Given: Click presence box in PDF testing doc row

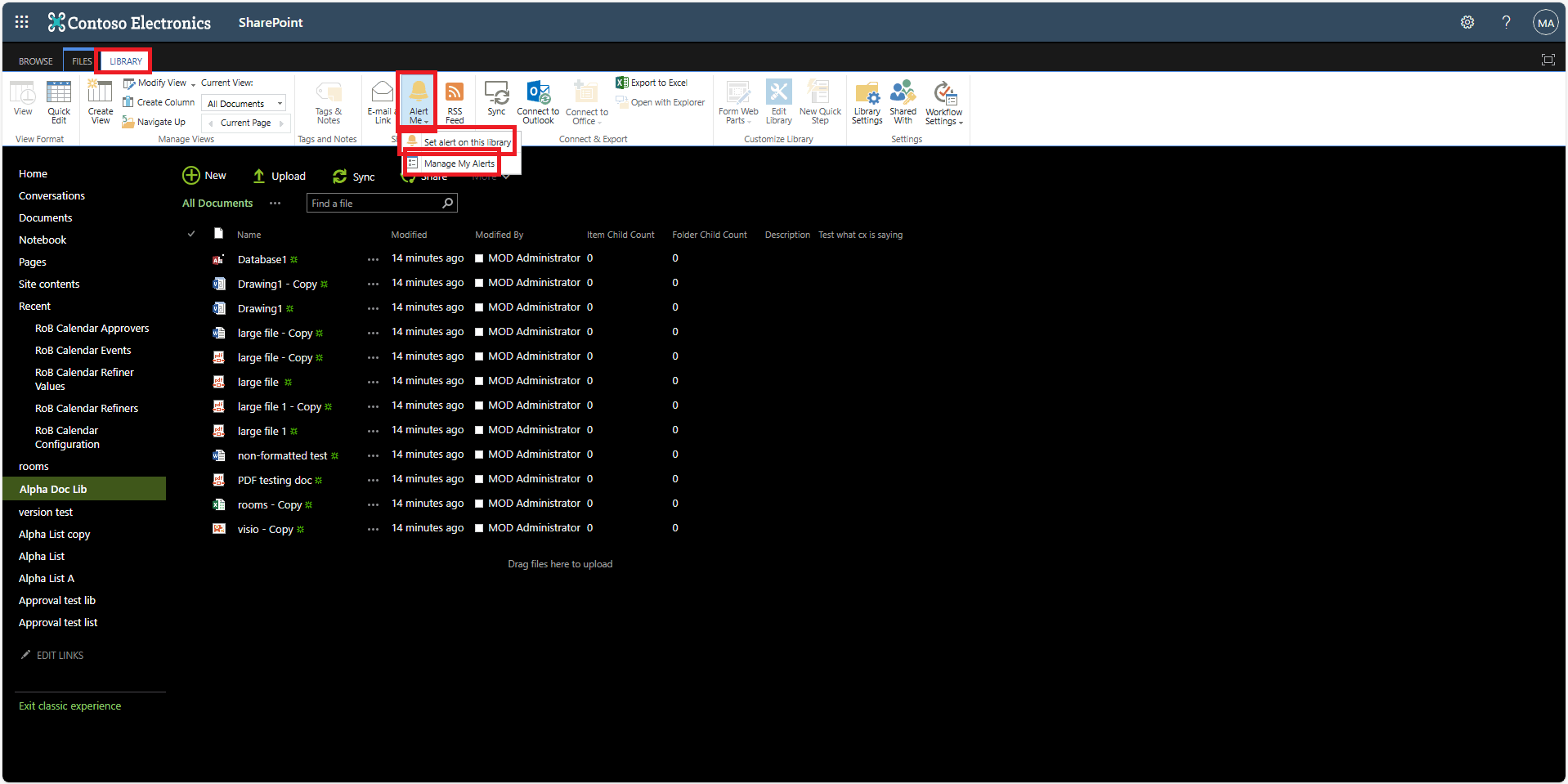Looking at the screenshot, I should coord(479,479).
